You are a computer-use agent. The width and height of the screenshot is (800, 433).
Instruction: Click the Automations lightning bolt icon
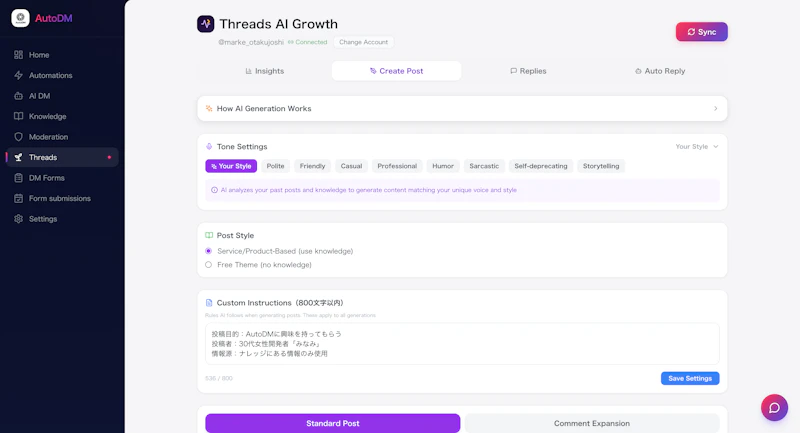tap(18, 75)
